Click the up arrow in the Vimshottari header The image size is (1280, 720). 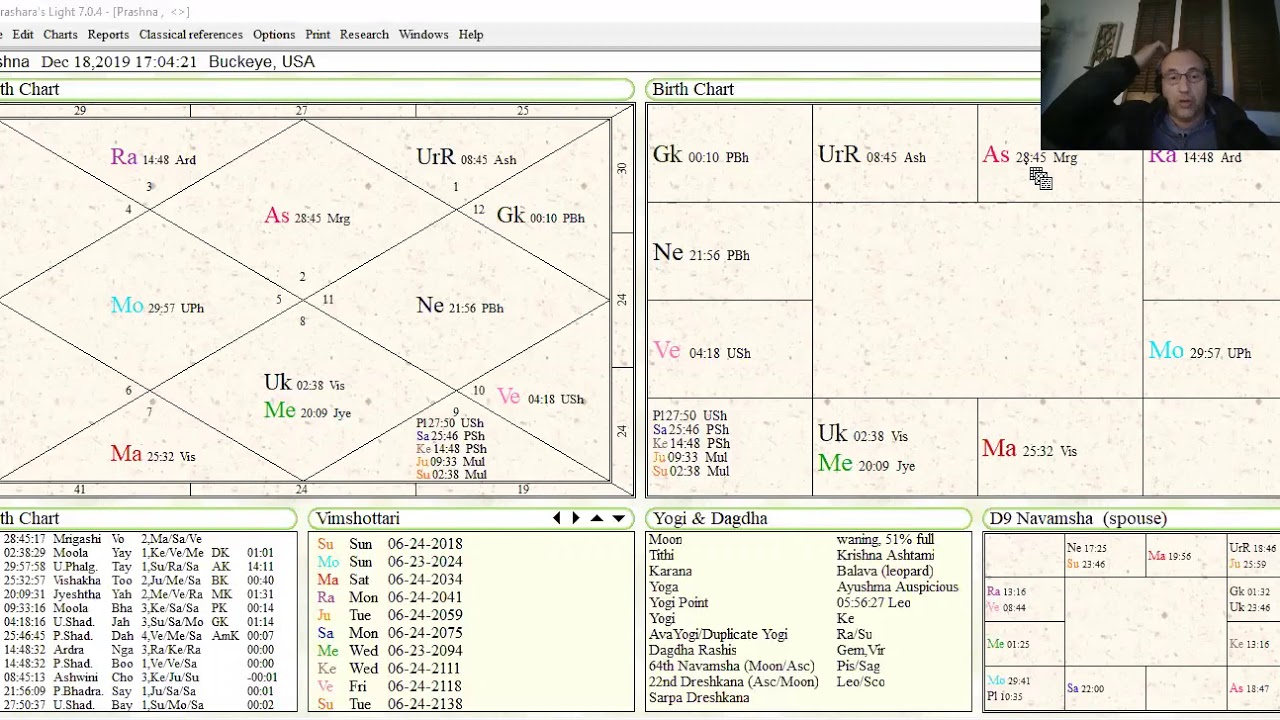coord(597,518)
